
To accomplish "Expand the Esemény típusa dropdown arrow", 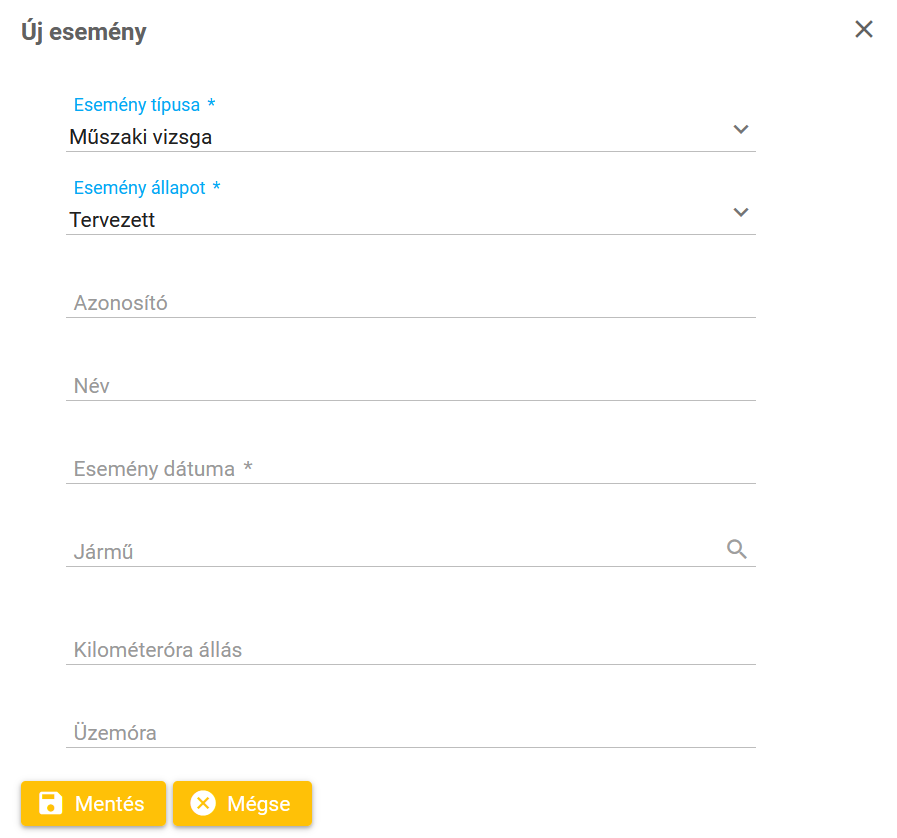I will coord(741,129).
